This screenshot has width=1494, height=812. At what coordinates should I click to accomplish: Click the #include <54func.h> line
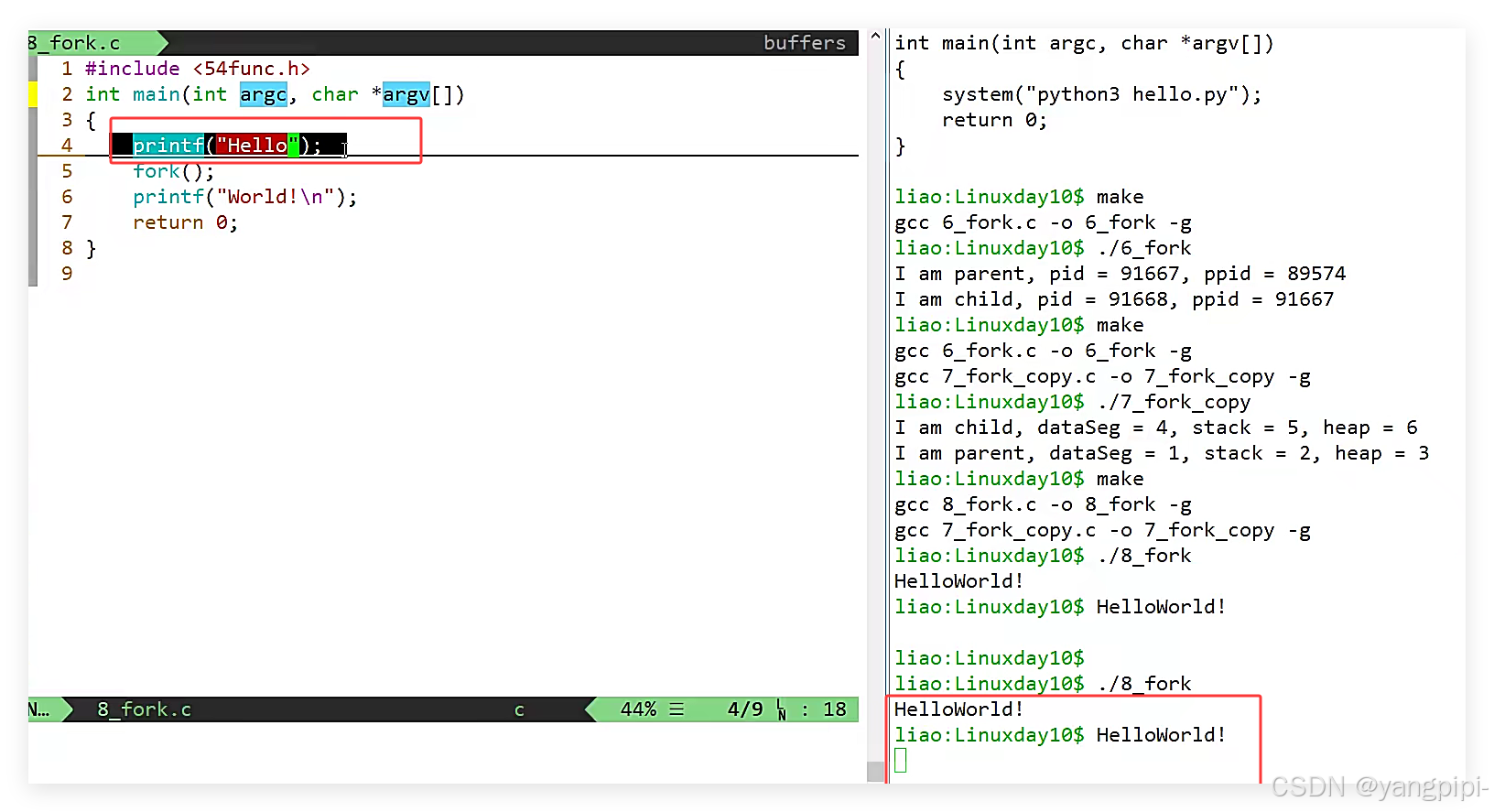click(198, 69)
